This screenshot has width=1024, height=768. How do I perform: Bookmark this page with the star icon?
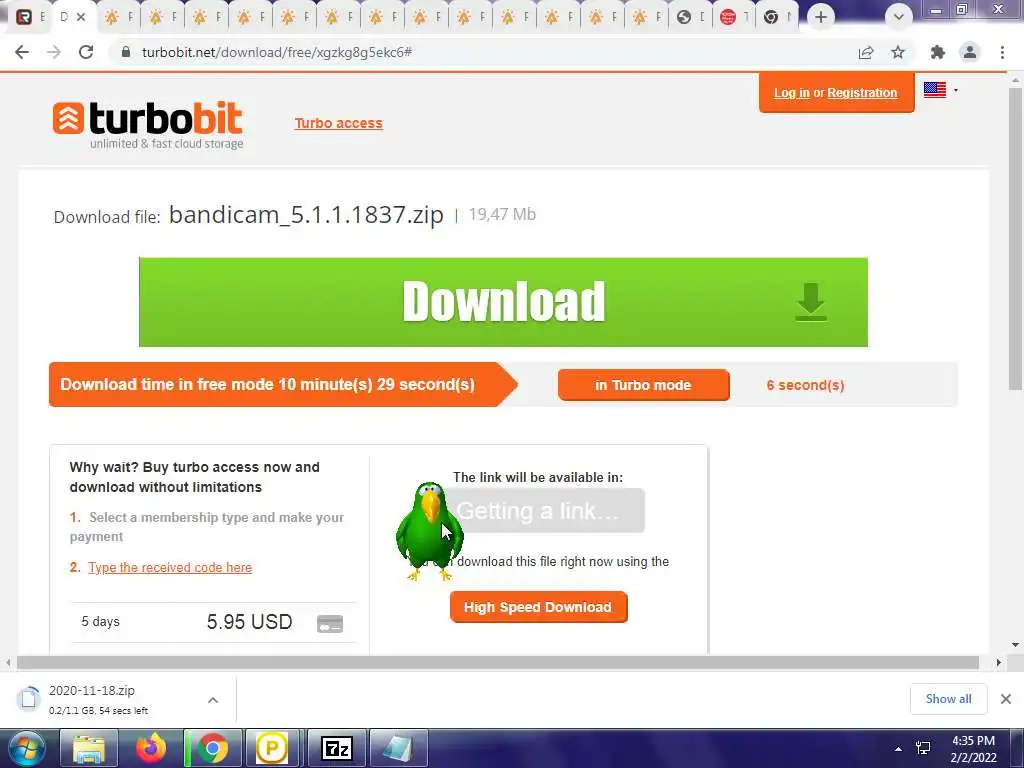pos(898,52)
